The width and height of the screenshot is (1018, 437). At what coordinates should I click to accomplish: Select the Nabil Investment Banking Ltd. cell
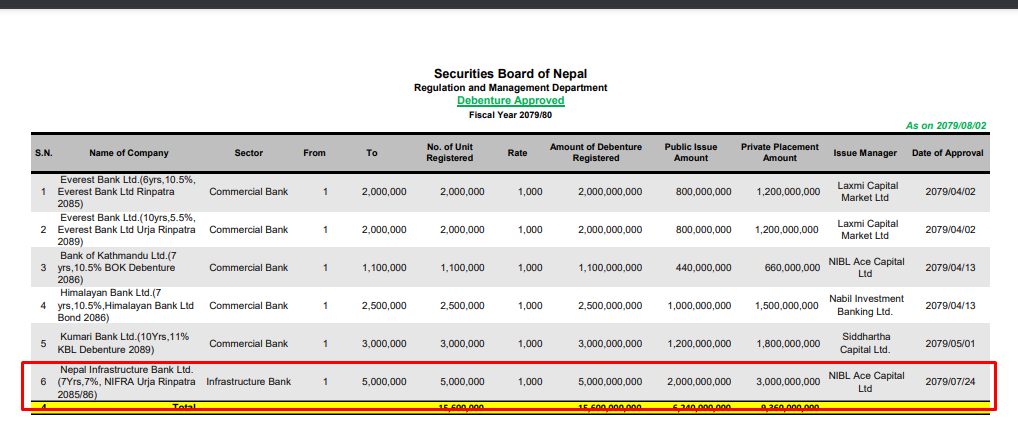pos(865,305)
